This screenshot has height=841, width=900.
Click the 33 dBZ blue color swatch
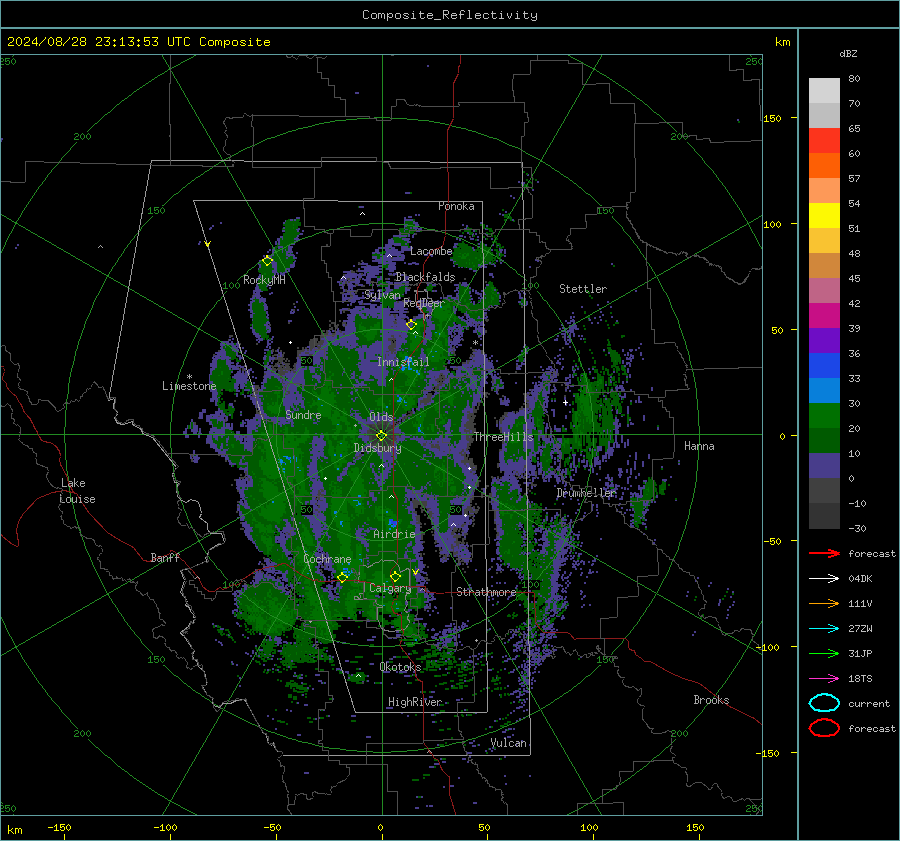click(824, 366)
